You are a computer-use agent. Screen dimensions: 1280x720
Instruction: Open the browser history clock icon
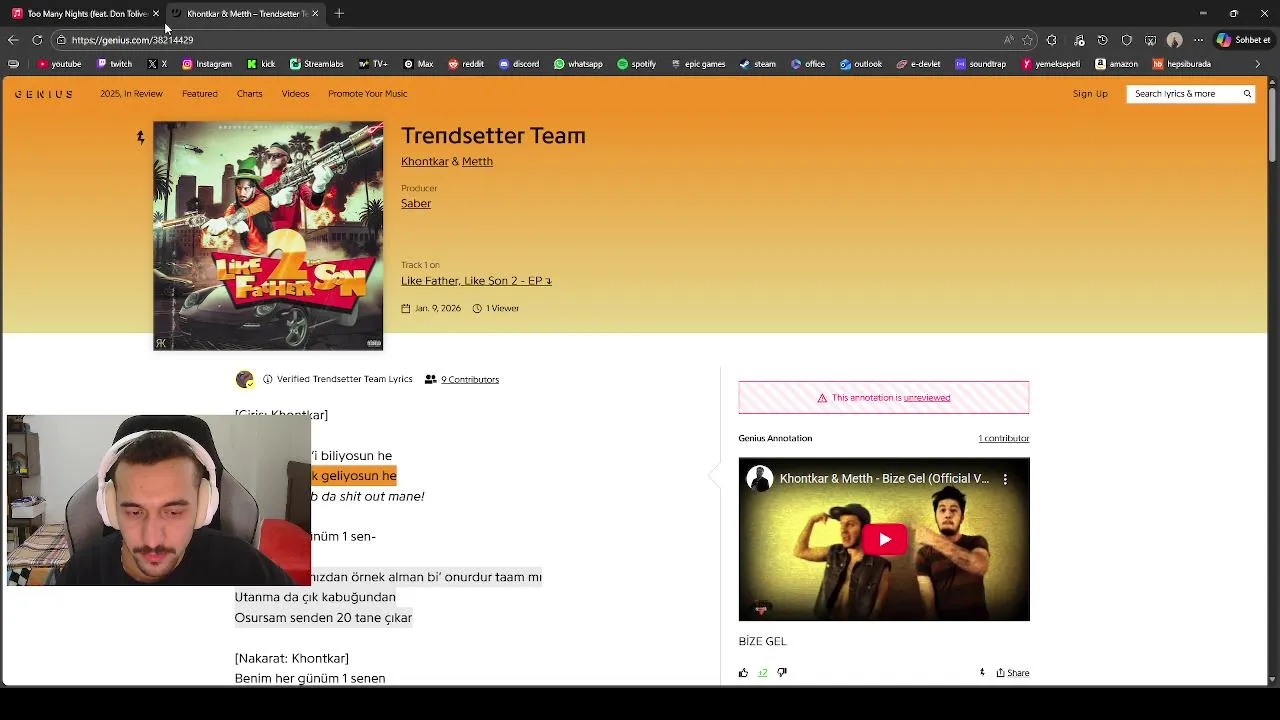(1102, 40)
